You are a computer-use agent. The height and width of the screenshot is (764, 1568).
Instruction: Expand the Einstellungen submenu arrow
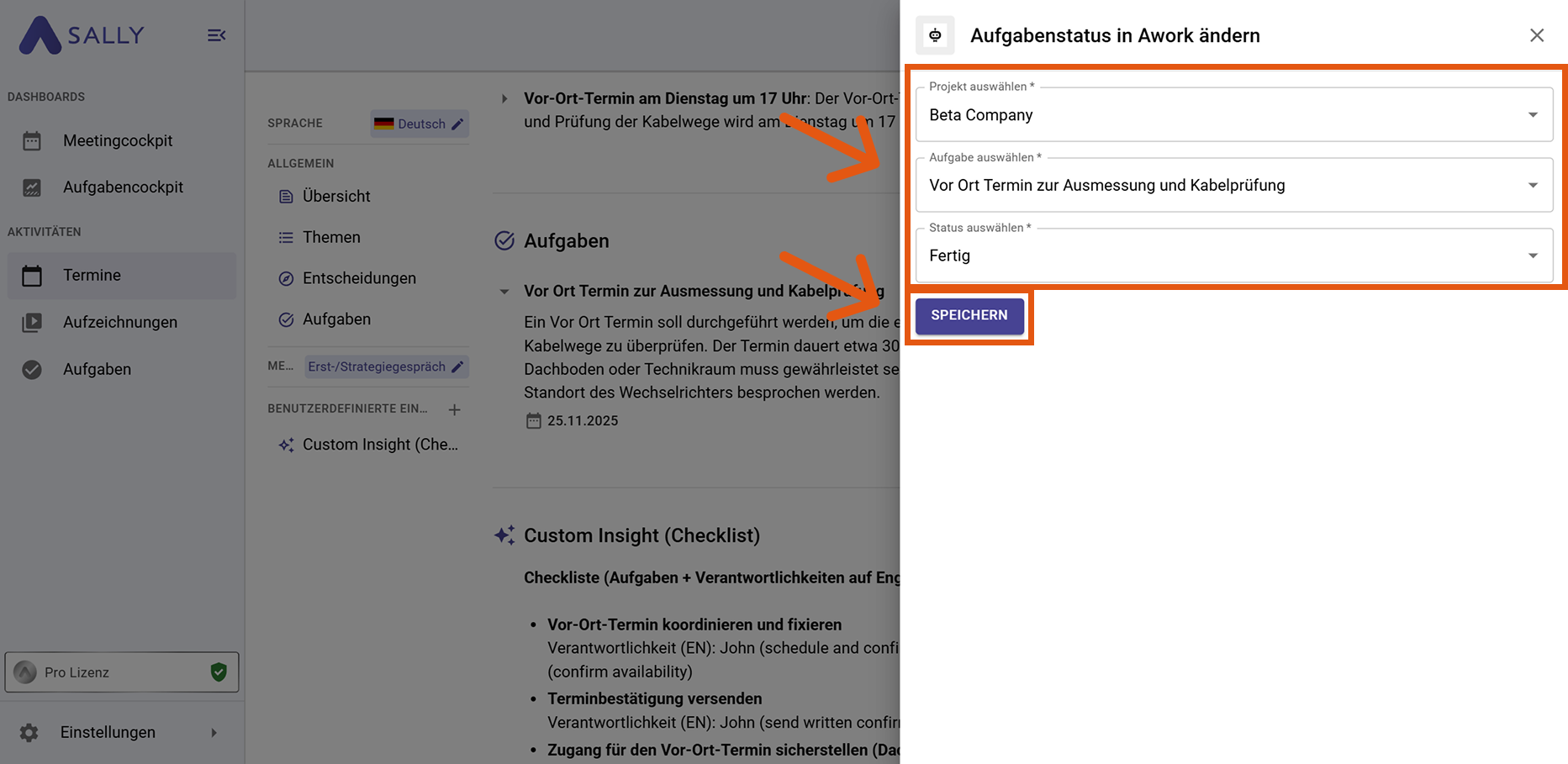pyautogui.click(x=214, y=733)
